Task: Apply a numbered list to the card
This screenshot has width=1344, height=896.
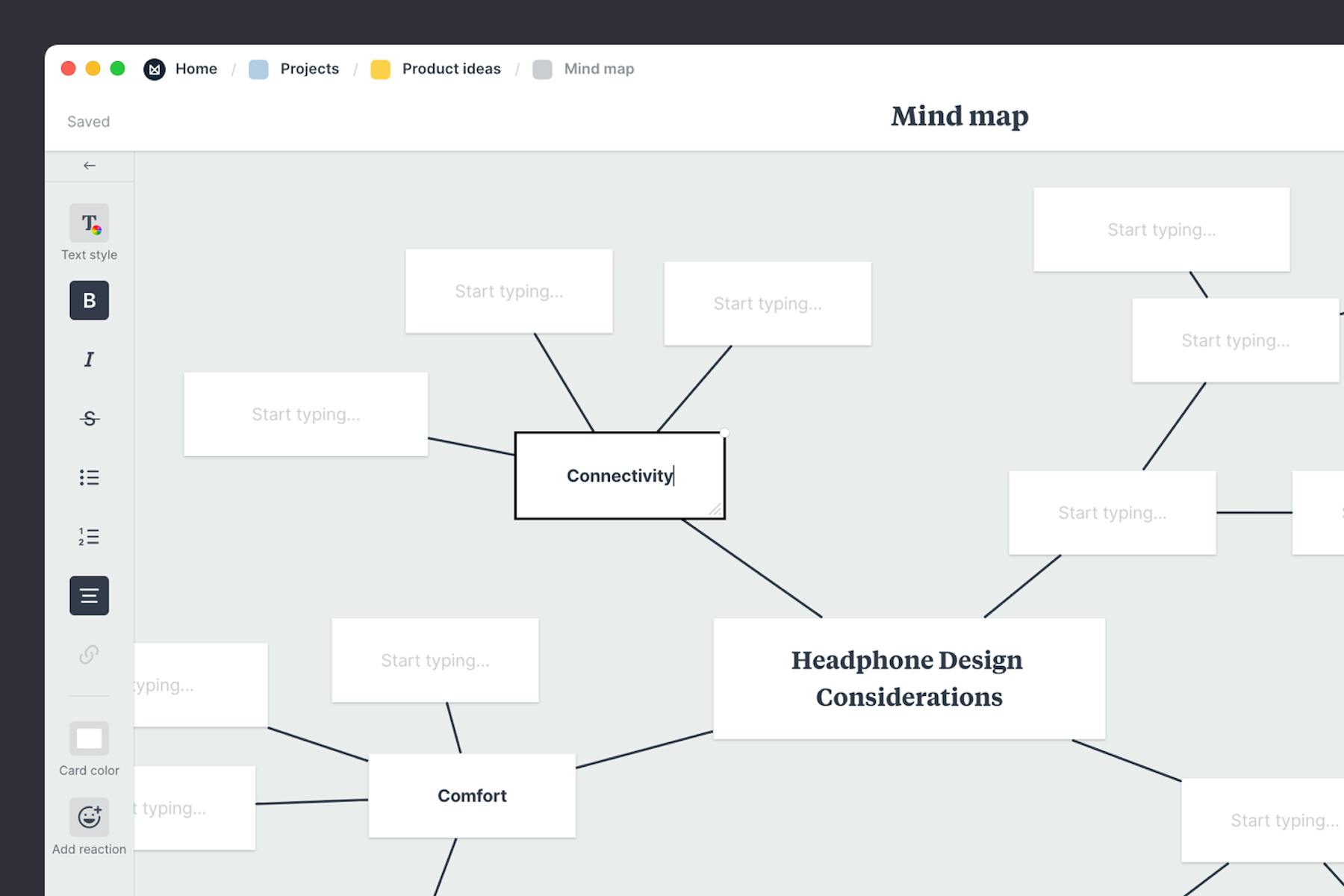Action: pos(89,537)
